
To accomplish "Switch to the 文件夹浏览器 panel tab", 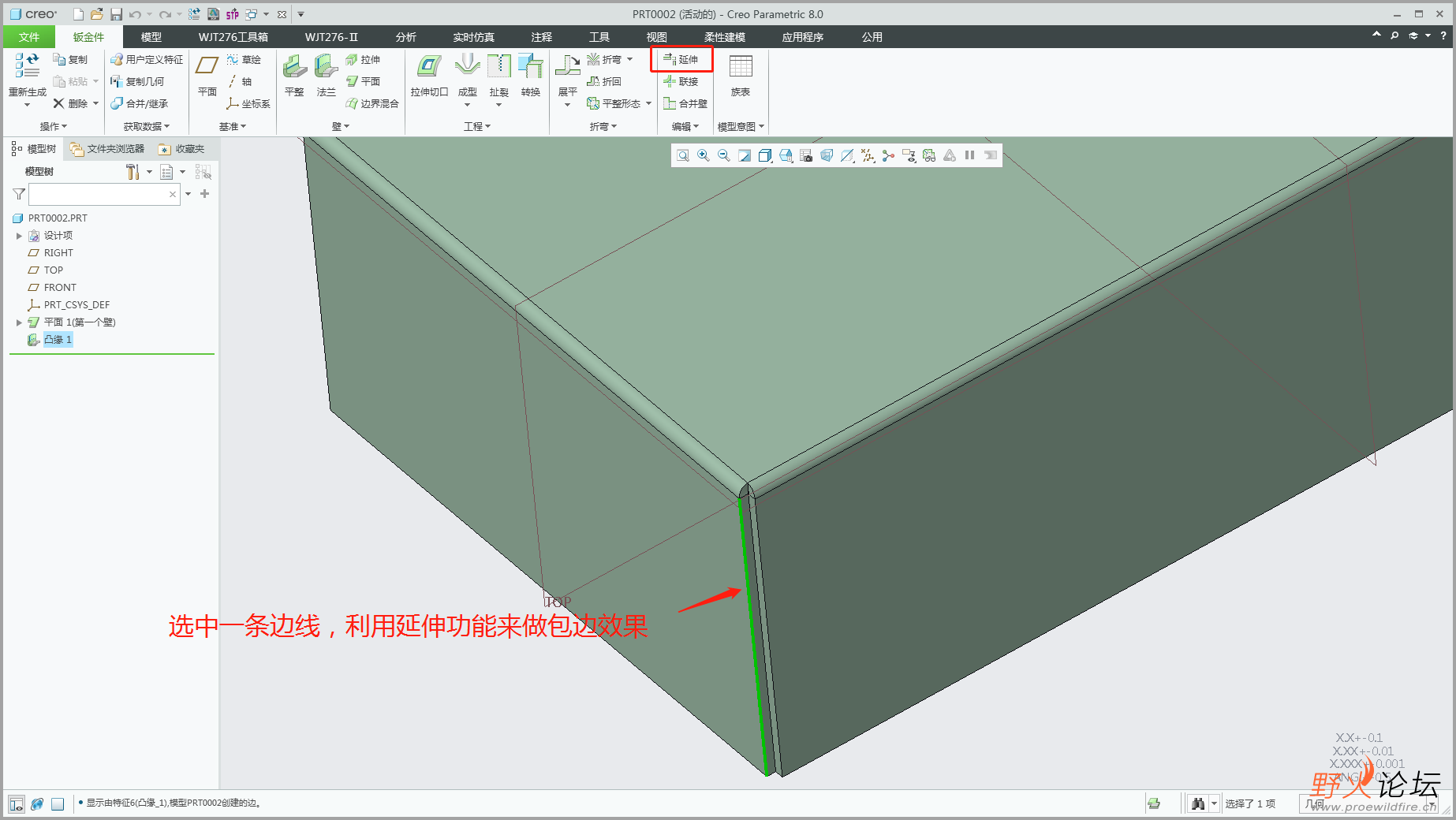I will (107, 149).
